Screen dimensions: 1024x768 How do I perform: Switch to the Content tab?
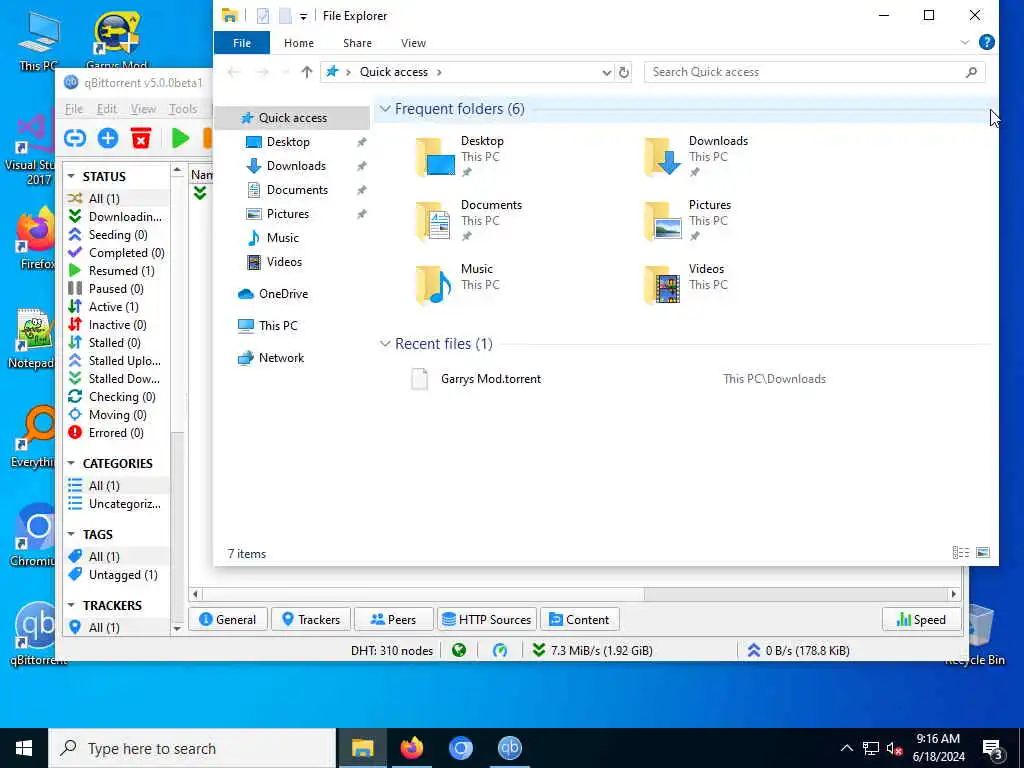(x=580, y=619)
